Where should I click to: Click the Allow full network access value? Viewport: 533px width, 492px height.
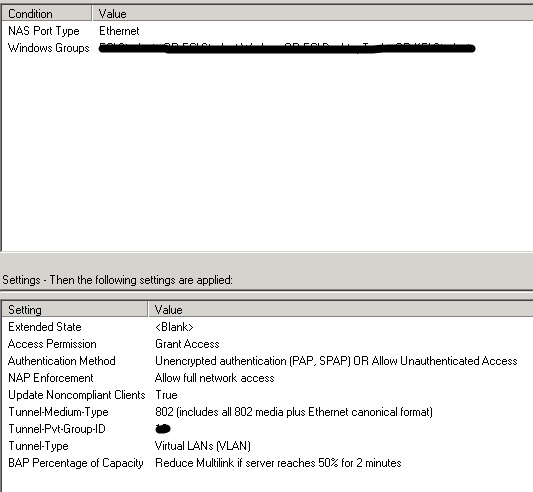pyautogui.click(x=214, y=378)
